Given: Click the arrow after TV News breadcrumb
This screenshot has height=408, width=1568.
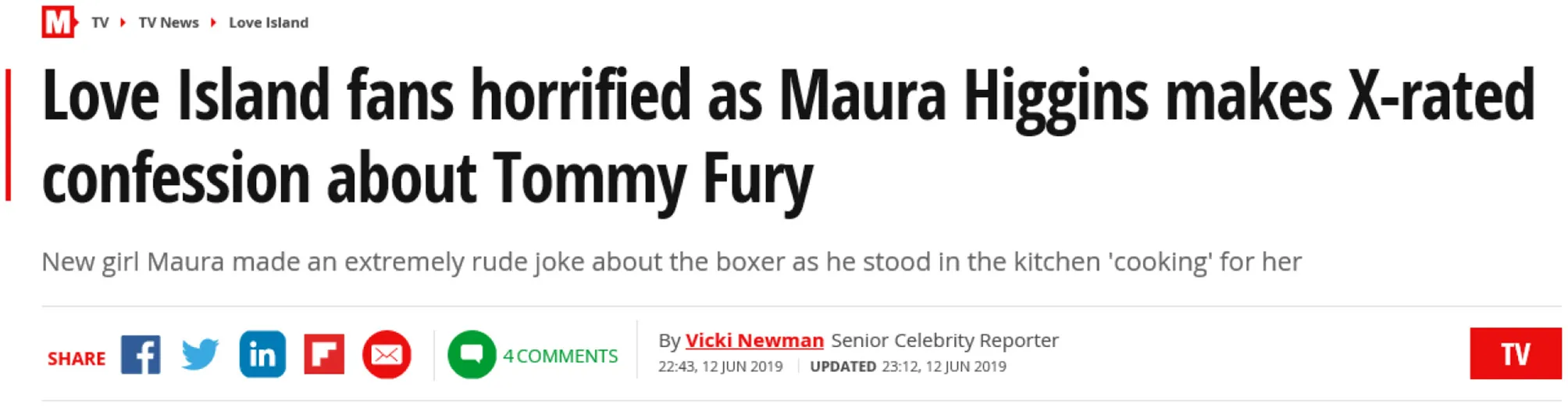Looking at the screenshot, I should coord(213,23).
